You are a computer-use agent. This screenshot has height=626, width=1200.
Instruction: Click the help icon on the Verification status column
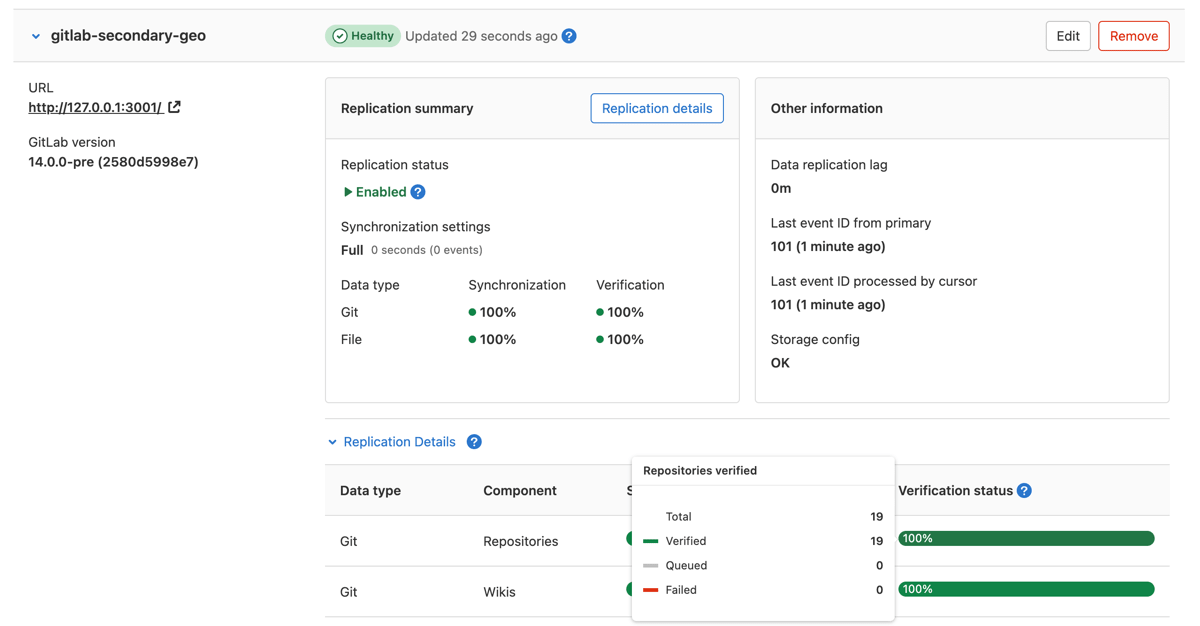[x=1023, y=490]
